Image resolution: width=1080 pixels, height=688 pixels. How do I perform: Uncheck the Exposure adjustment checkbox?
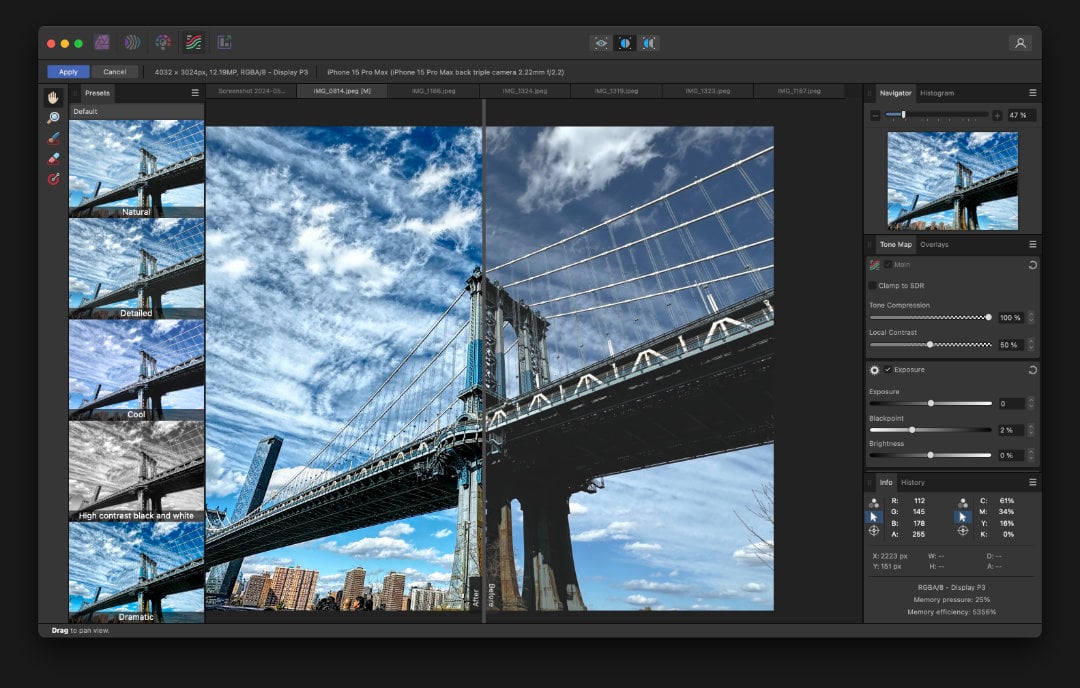(x=890, y=369)
